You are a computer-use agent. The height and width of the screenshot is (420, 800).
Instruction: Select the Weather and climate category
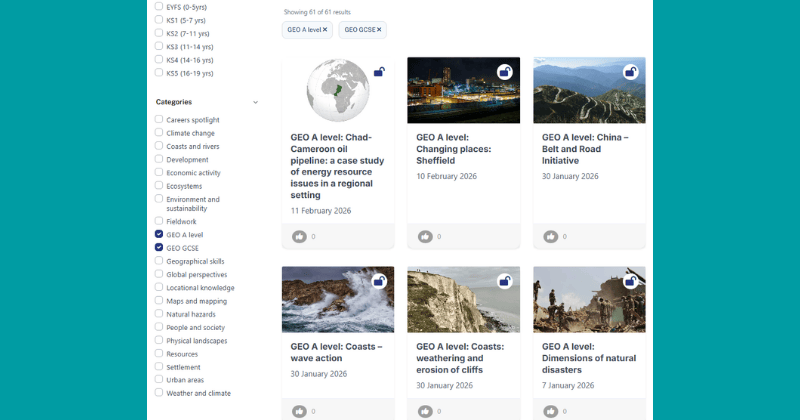pos(159,392)
